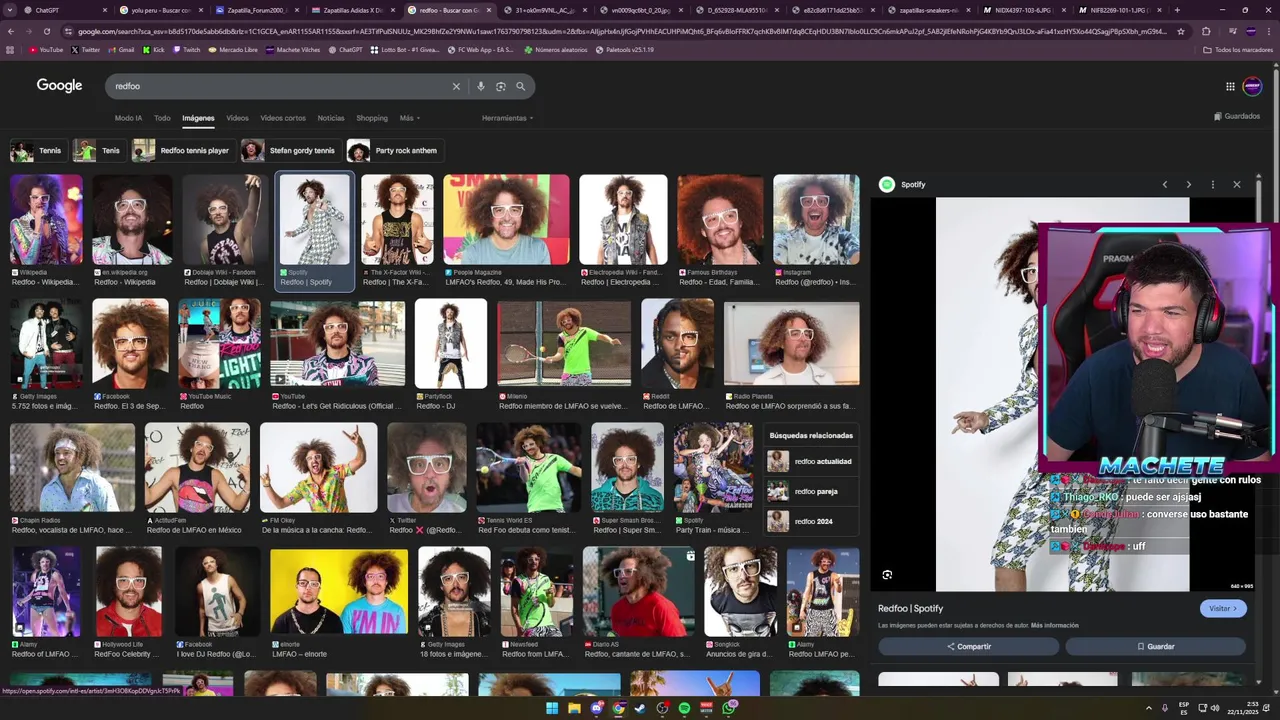
Task: Switch to the Modo IA tab
Action: coord(128,118)
